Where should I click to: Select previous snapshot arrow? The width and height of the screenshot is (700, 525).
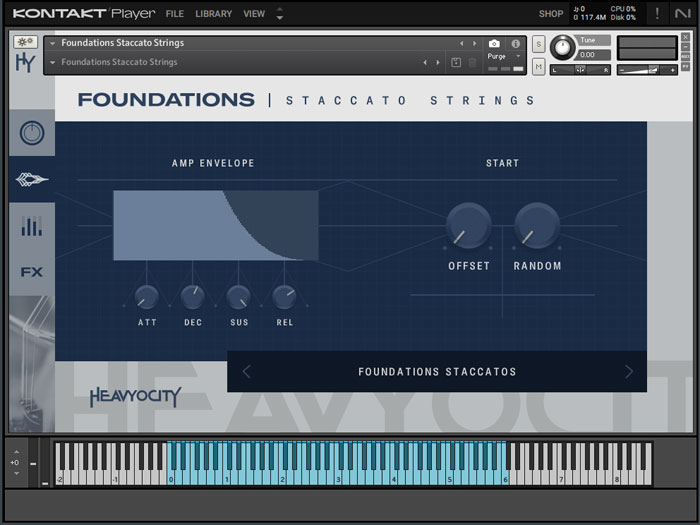click(425, 62)
